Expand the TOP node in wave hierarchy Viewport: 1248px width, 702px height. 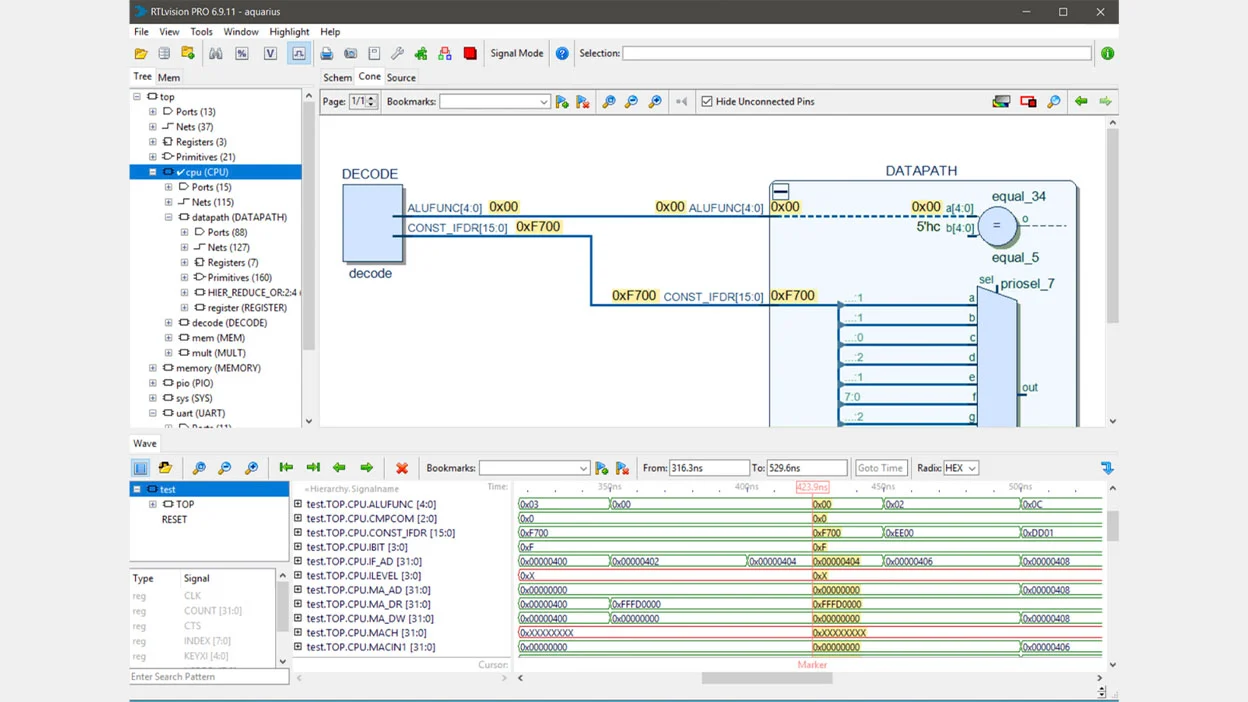(x=153, y=504)
